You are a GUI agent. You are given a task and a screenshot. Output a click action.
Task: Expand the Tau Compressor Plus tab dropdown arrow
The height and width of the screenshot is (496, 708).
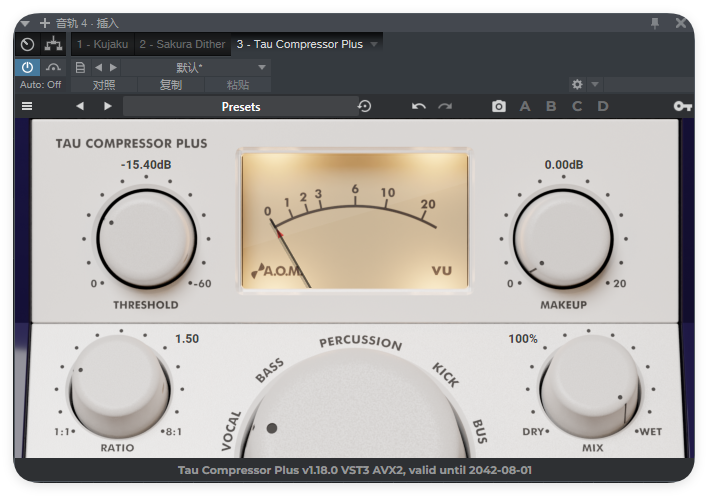pyautogui.click(x=374, y=44)
